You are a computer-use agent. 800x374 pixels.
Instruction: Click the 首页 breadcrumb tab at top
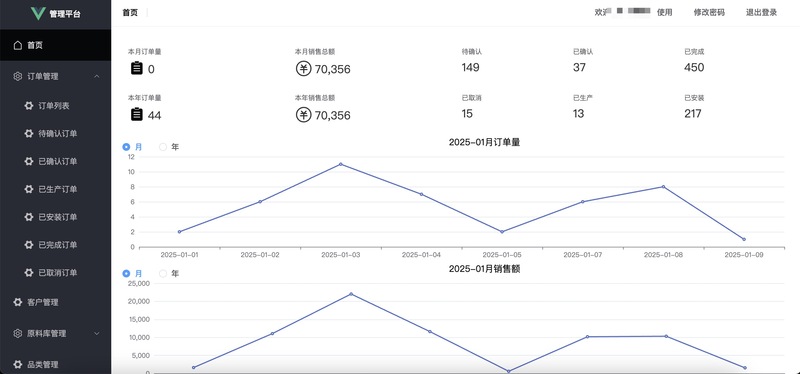[x=130, y=13]
